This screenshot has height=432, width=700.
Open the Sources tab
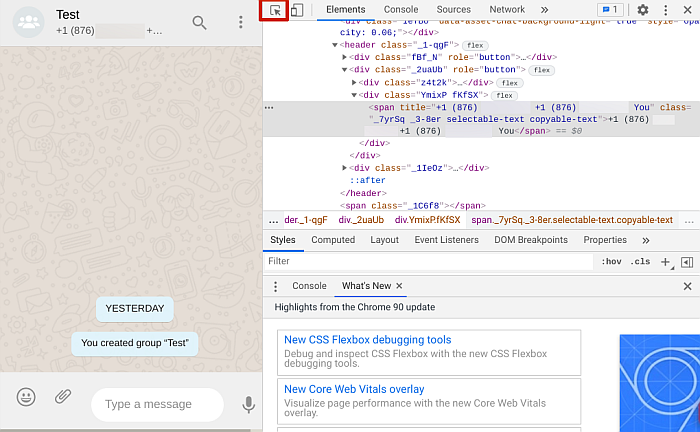454,9
